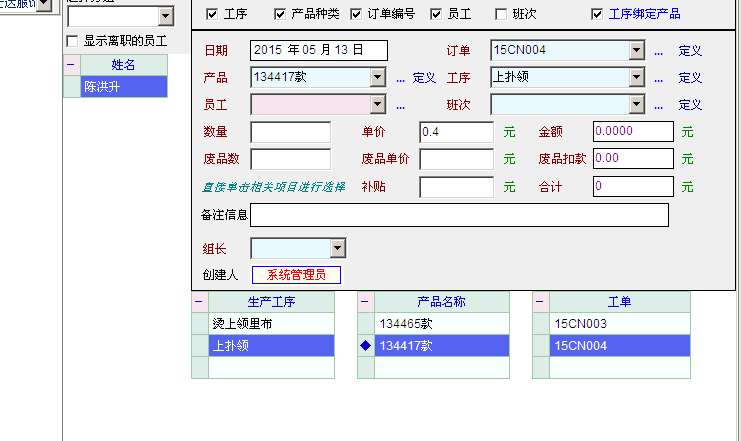The image size is (741, 441).
Task: Click 定义 link next to 工序
Action: 690,77
